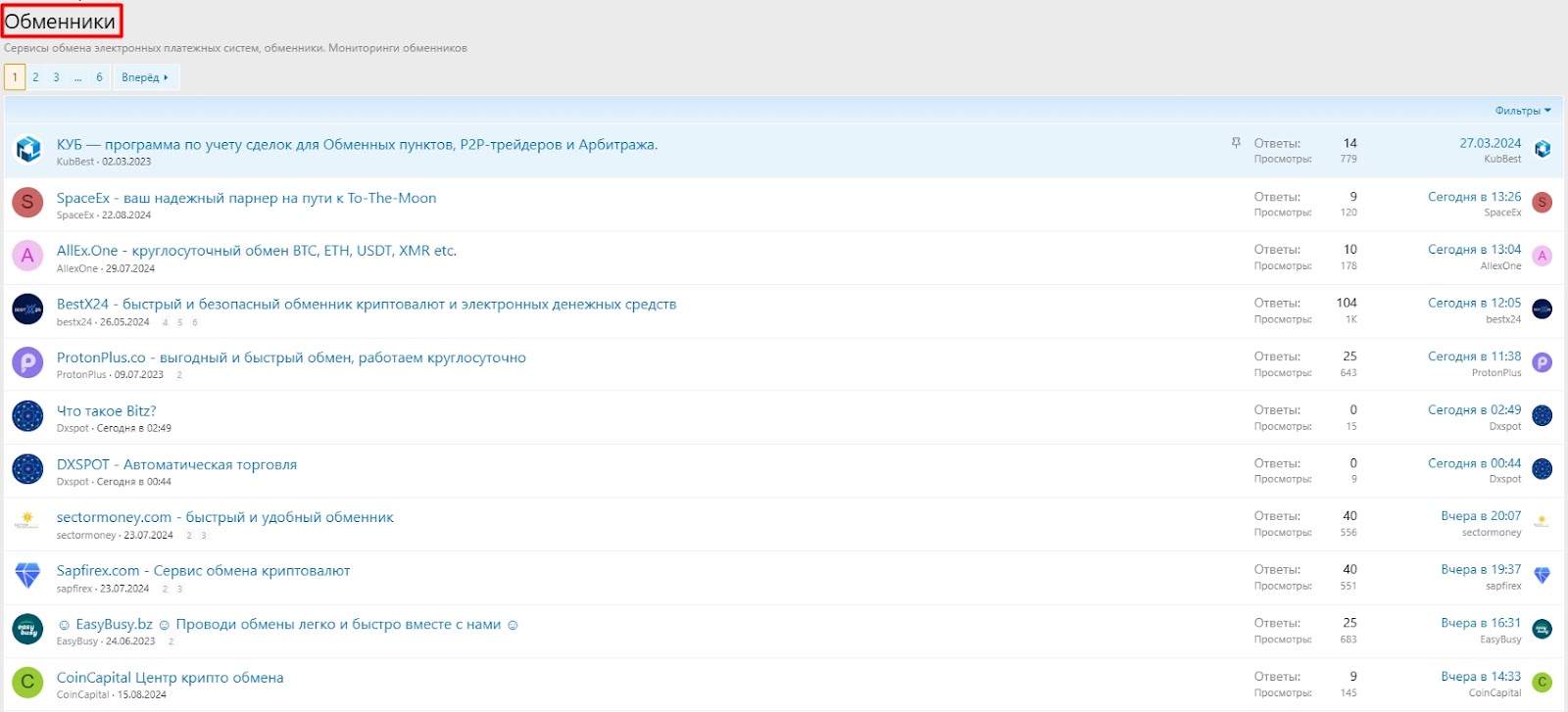Open the page ellipsis selector
This screenshot has width=1568, height=712.
click(77, 77)
